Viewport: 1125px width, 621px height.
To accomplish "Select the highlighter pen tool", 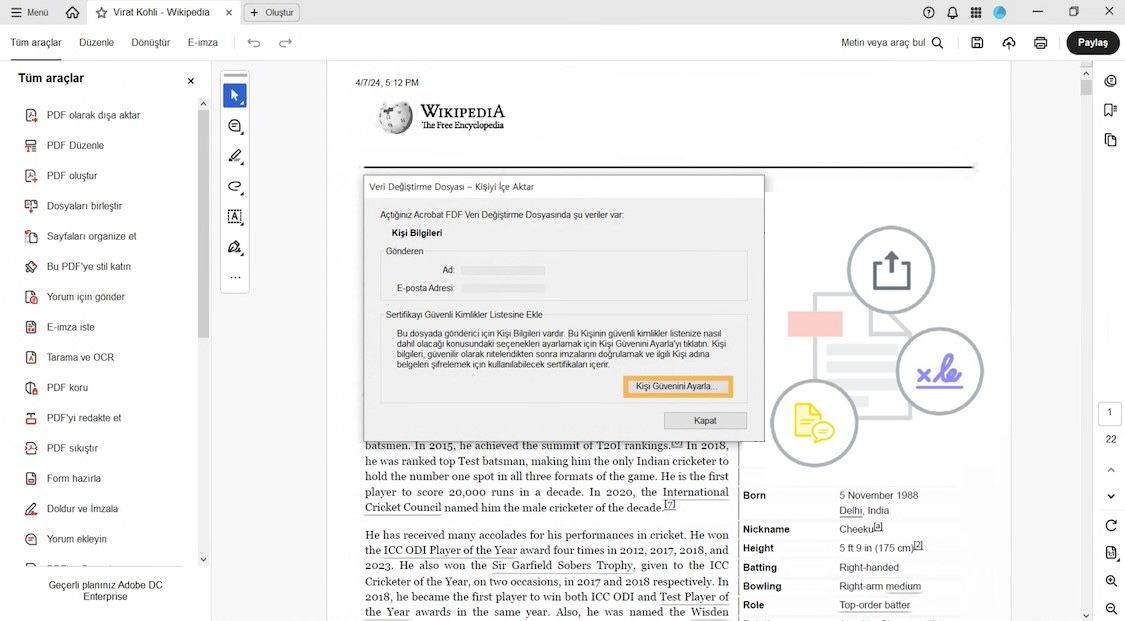I will (x=235, y=156).
